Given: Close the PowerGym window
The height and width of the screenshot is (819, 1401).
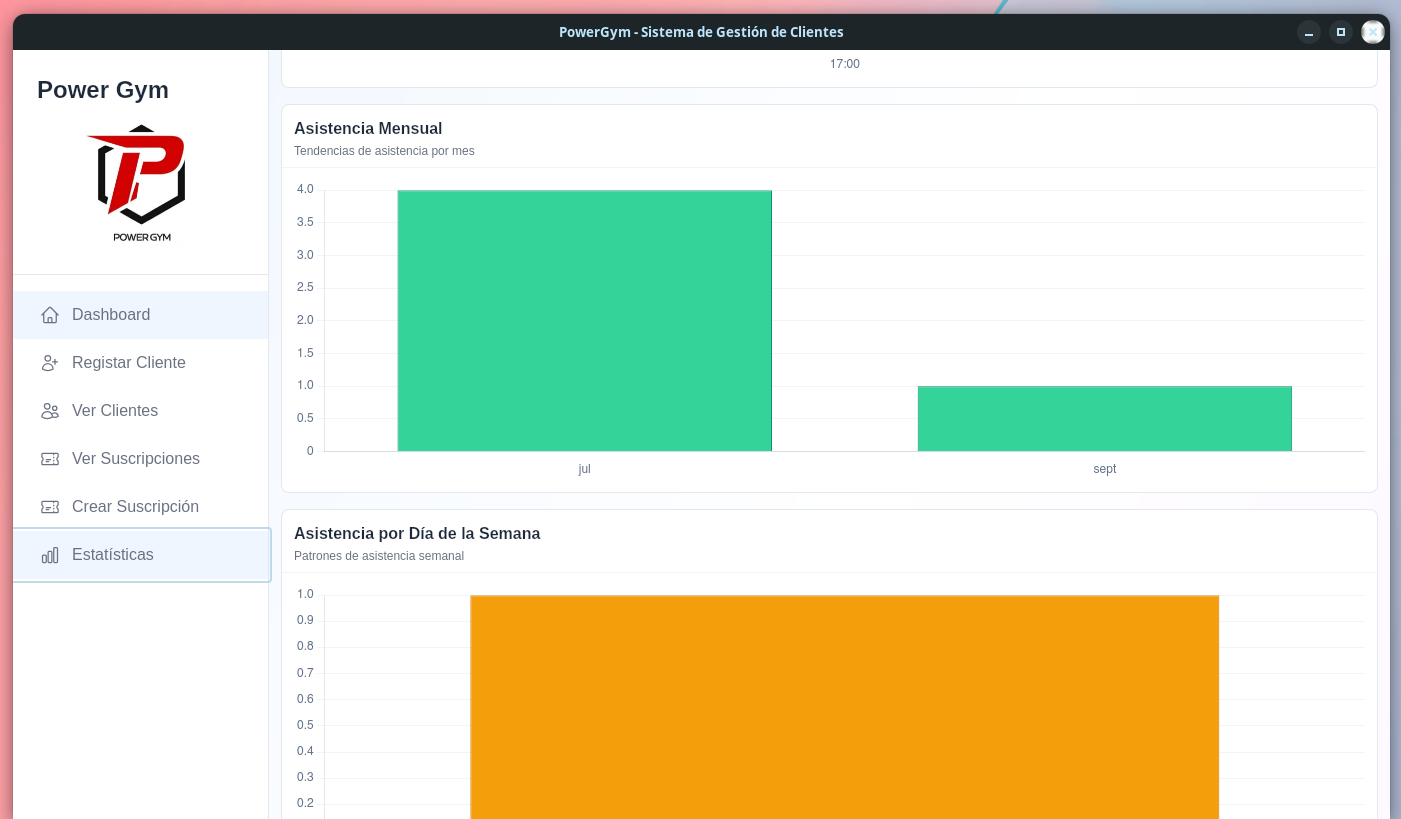Looking at the screenshot, I should pyautogui.click(x=1373, y=32).
